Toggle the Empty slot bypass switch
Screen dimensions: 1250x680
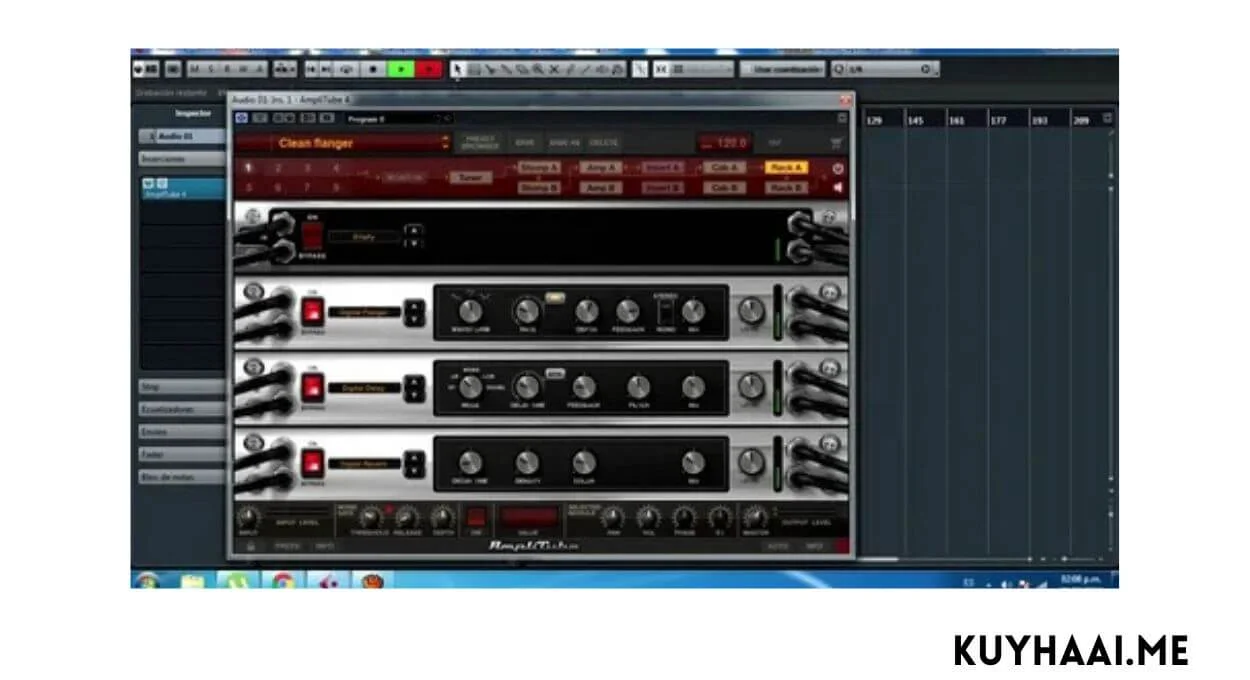(x=312, y=236)
